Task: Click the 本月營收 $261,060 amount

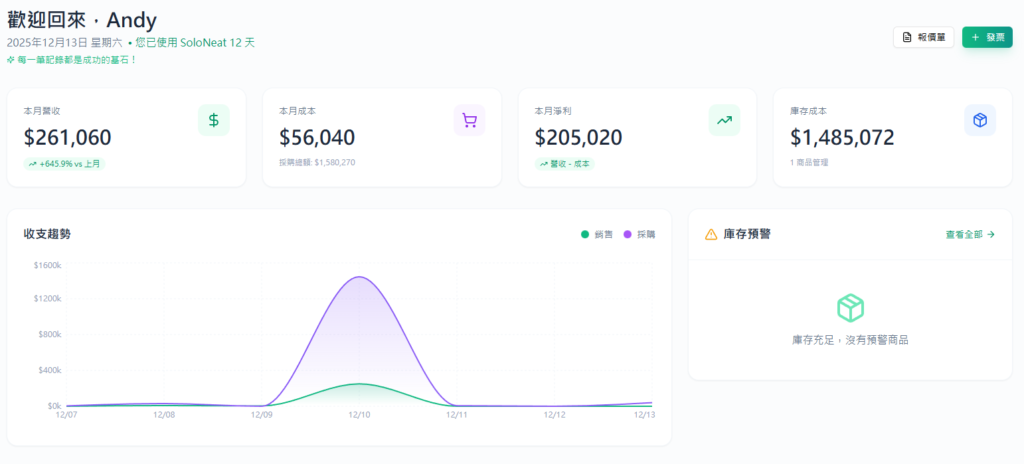Action: (x=68, y=138)
